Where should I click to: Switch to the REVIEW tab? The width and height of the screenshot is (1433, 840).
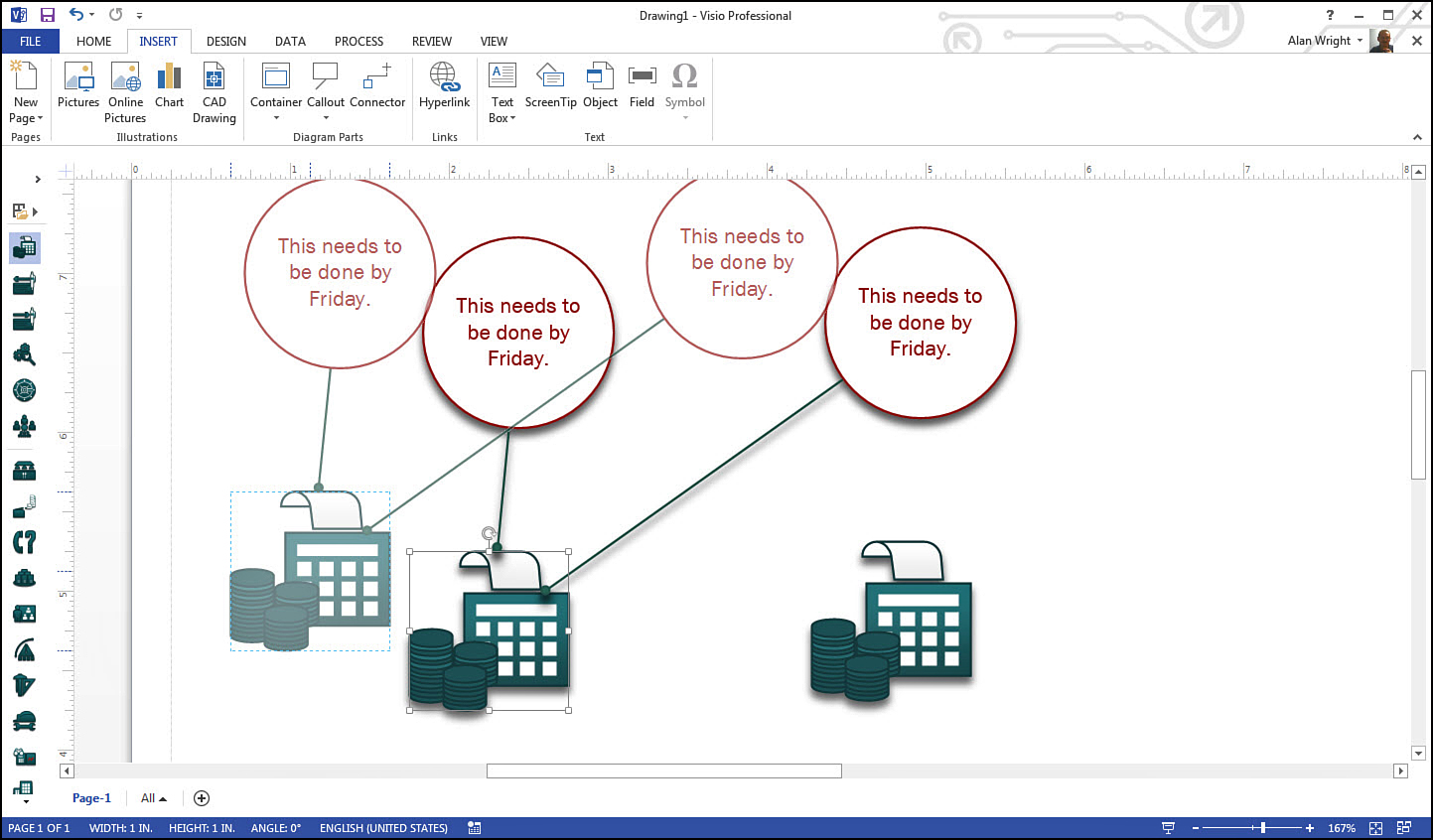pyautogui.click(x=432, y=41)
